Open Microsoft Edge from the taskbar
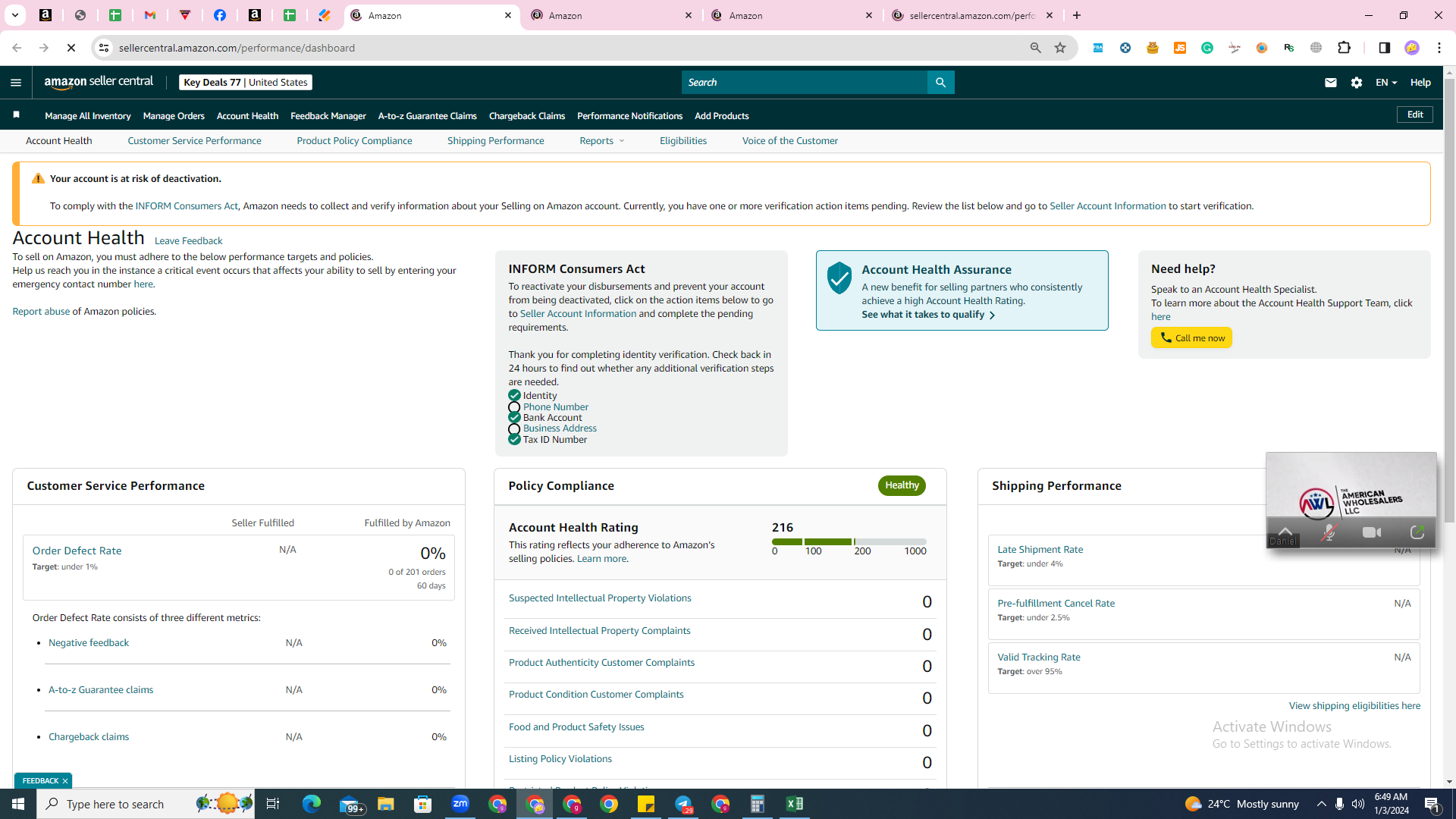The width and height of the screenshot is (1456, 819). (311, 804)
